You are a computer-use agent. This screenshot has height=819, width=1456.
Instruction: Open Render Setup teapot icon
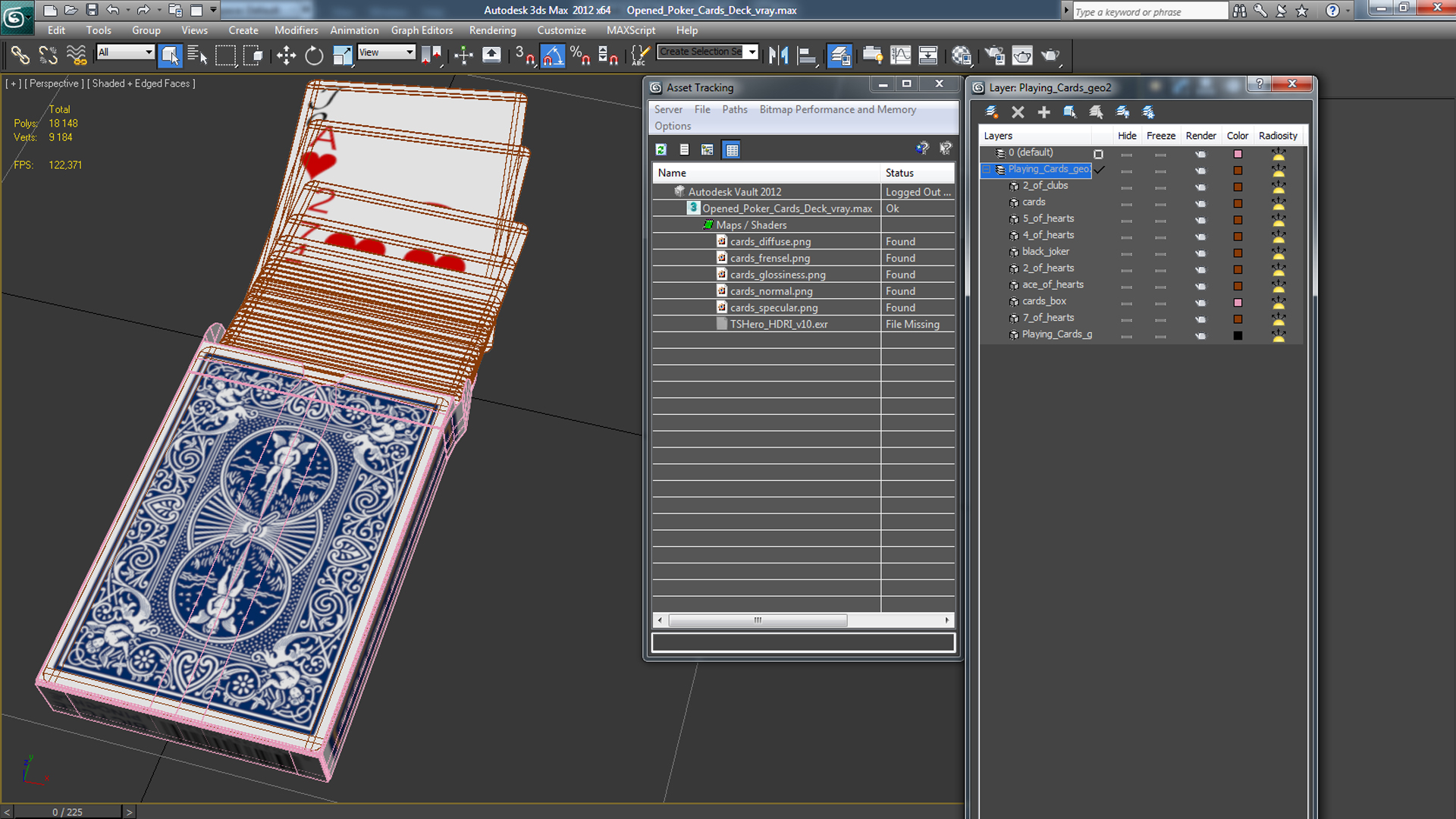pos(995,55)
